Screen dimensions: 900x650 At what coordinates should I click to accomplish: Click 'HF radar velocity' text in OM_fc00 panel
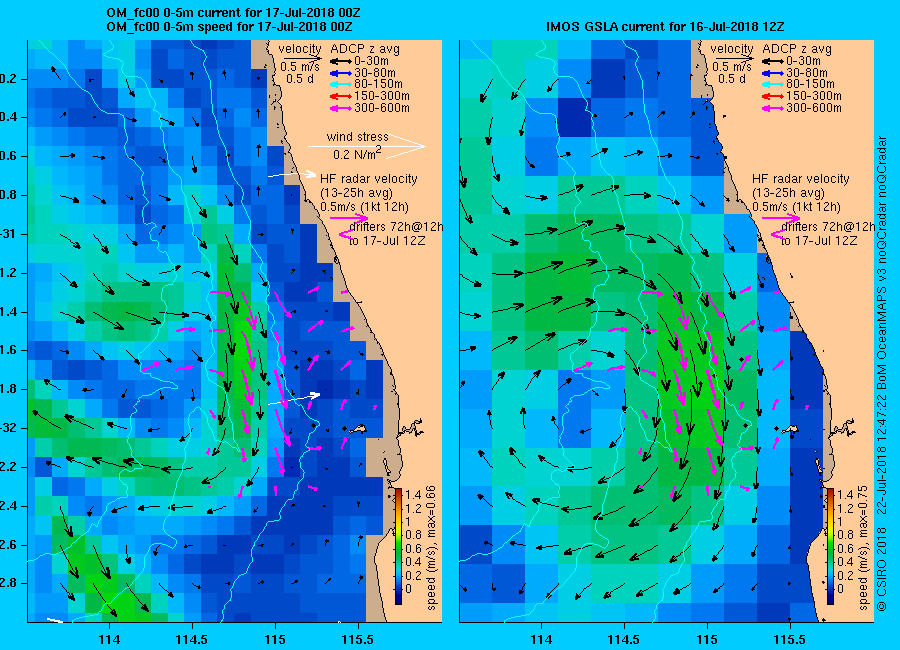[369, 179]
